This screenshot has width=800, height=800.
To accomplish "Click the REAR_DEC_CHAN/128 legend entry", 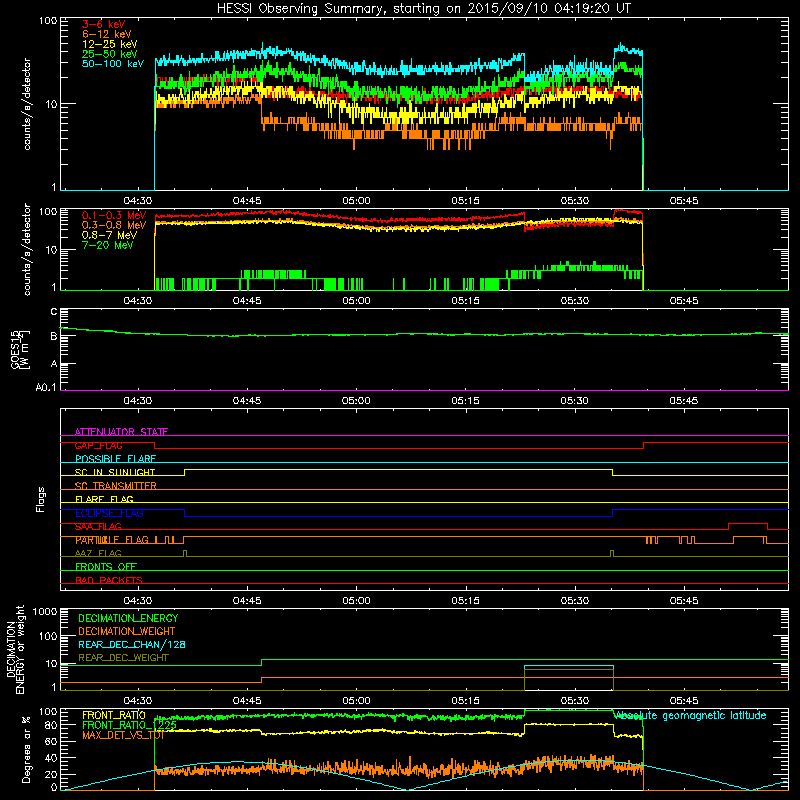I will [x=132, y=644].
